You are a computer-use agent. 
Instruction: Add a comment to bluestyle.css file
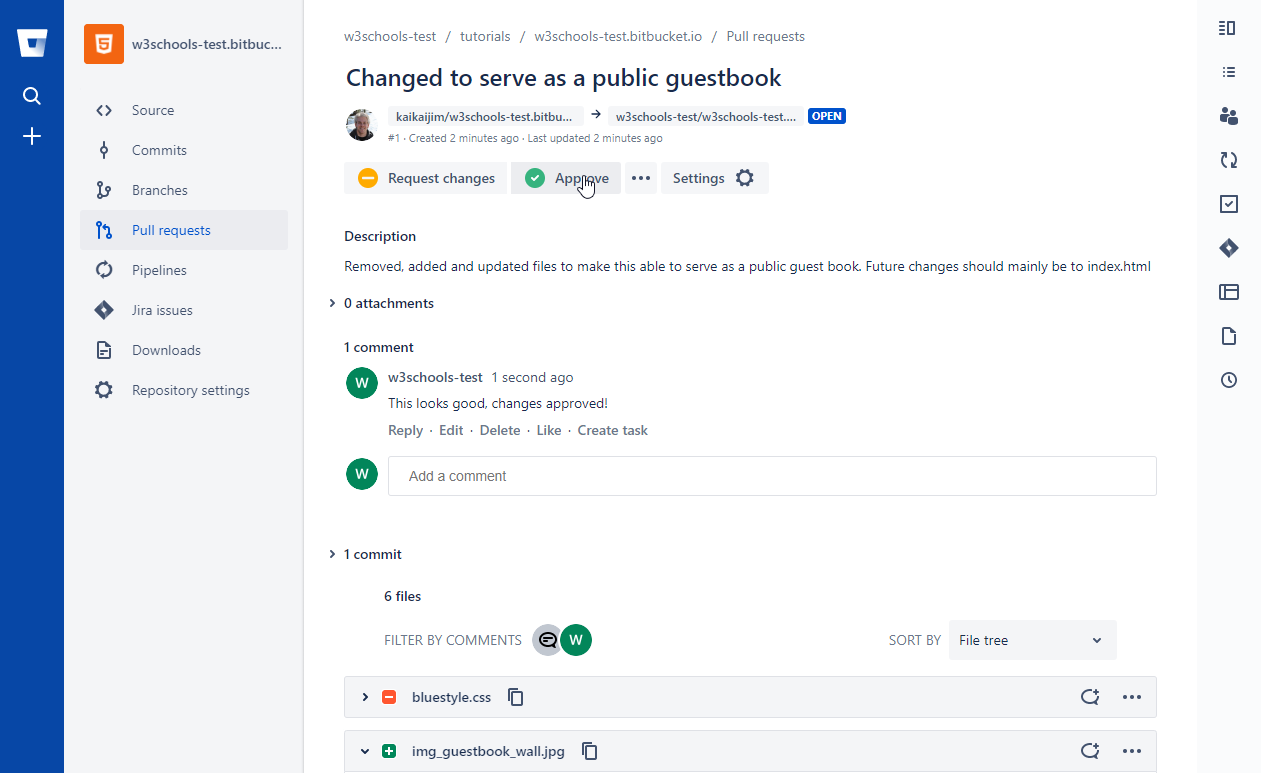[1090, 697]
